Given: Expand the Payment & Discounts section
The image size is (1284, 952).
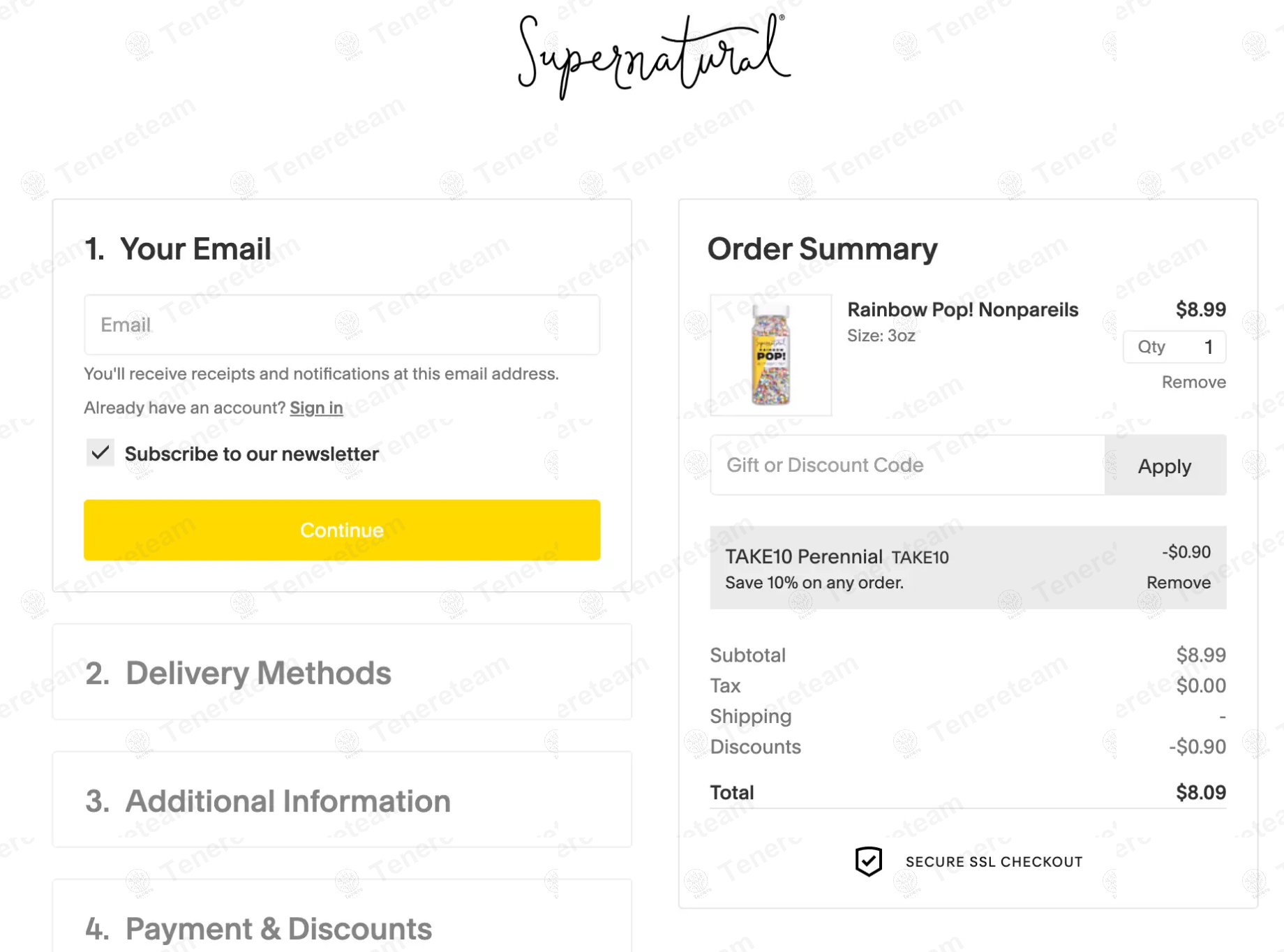Looking at the screenshot, I should [278, 928].
